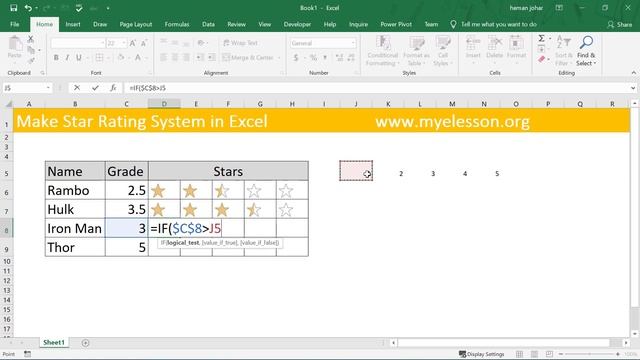The image size is (640, 360).
Task: Click the Accounting Number Format dollar icon
Action: (296, 58)
